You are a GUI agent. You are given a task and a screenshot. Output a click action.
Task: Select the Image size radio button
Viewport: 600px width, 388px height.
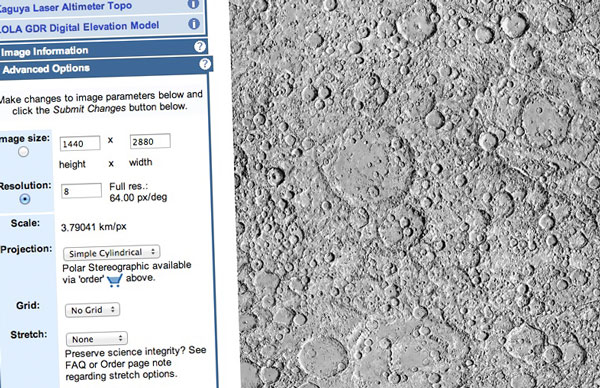point(23,152)
